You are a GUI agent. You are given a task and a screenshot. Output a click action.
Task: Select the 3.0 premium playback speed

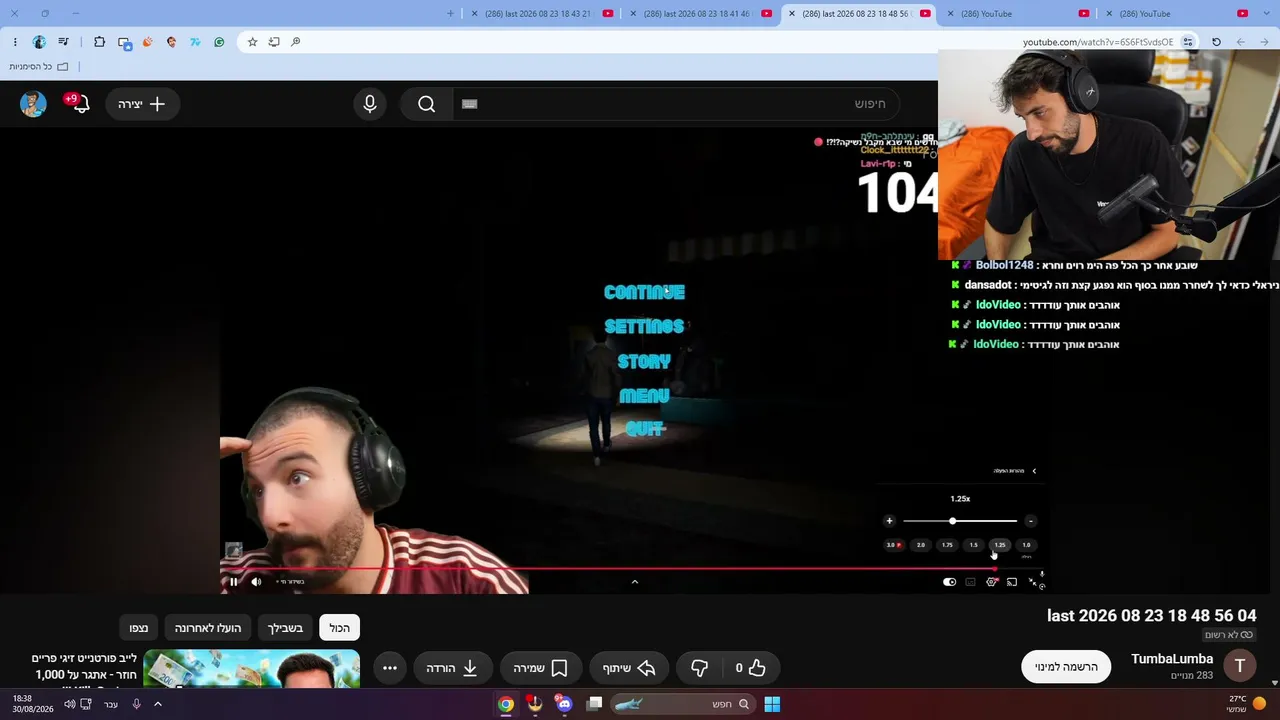click(893, 545)
